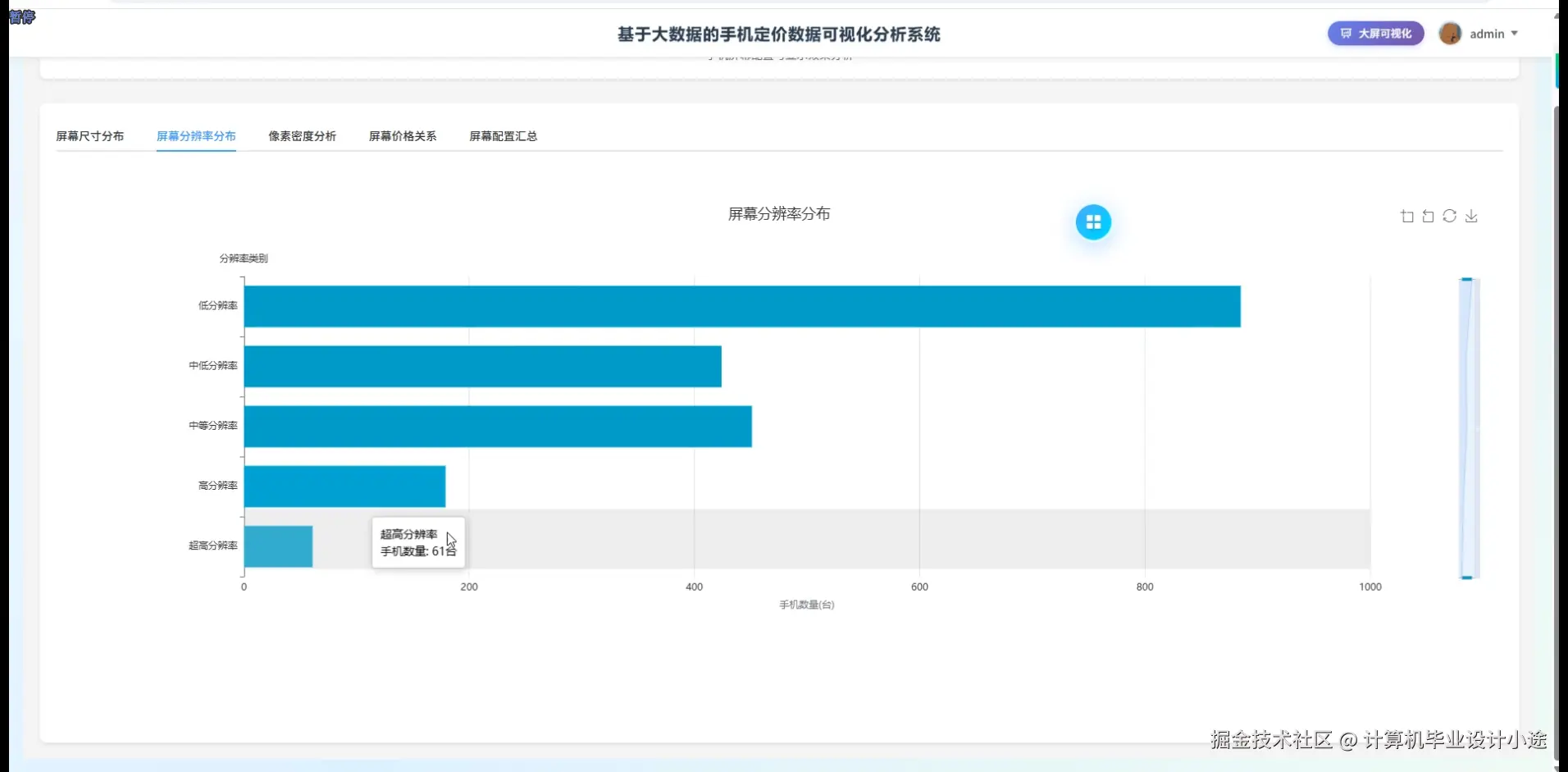Open the admin account dropdown
The image size is (1568, 772).
[1494, 34]
